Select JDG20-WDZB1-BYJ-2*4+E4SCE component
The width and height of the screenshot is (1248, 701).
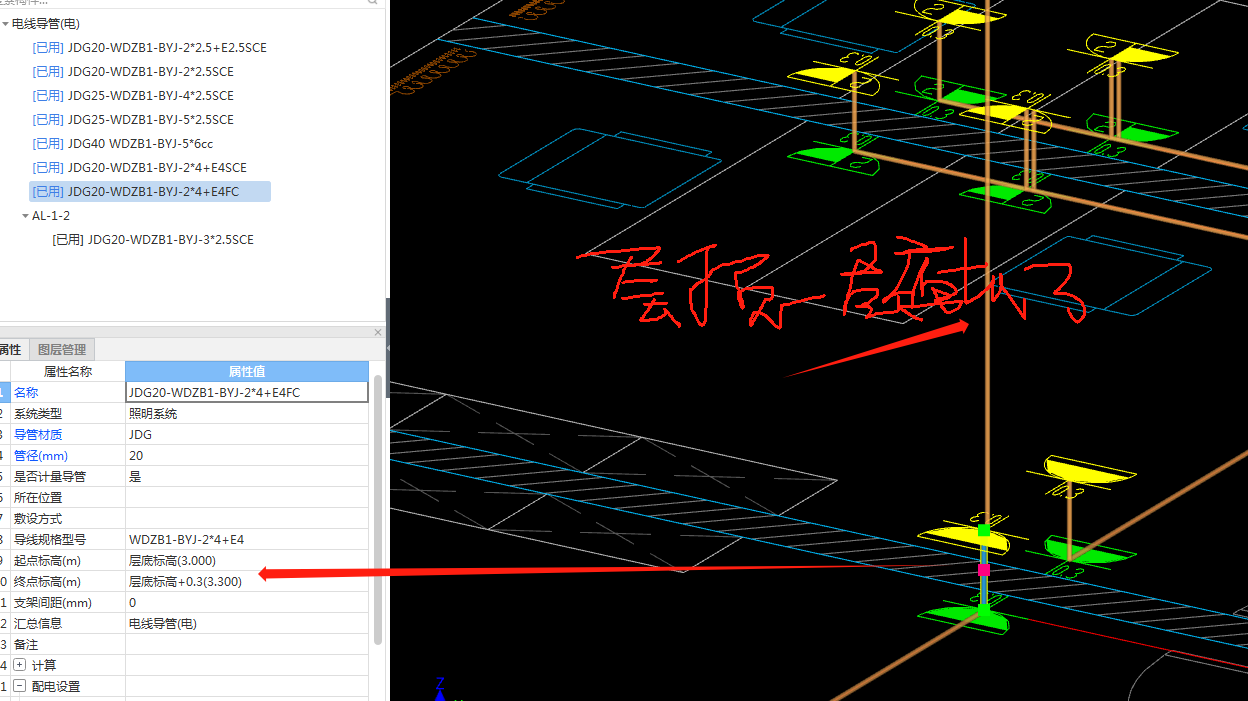click(139, 167)
